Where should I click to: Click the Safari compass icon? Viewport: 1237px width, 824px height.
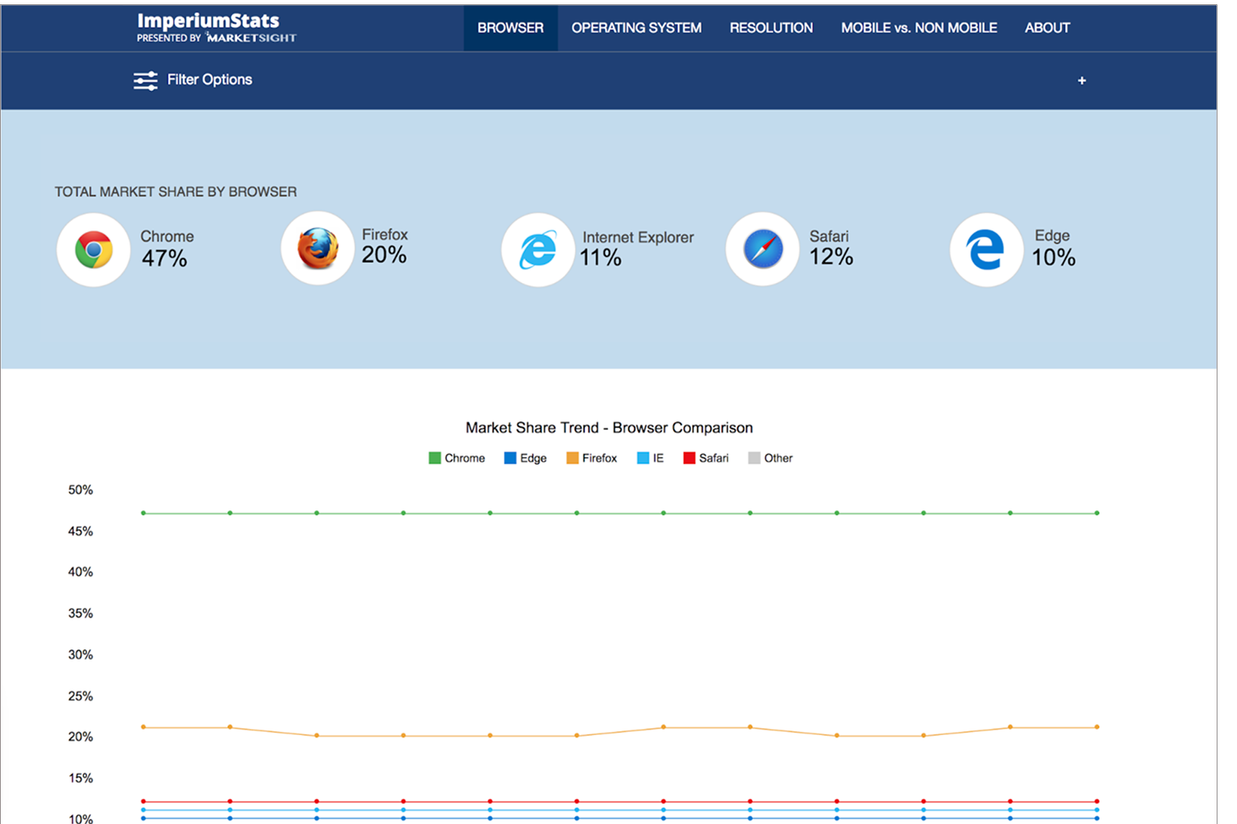763,249
